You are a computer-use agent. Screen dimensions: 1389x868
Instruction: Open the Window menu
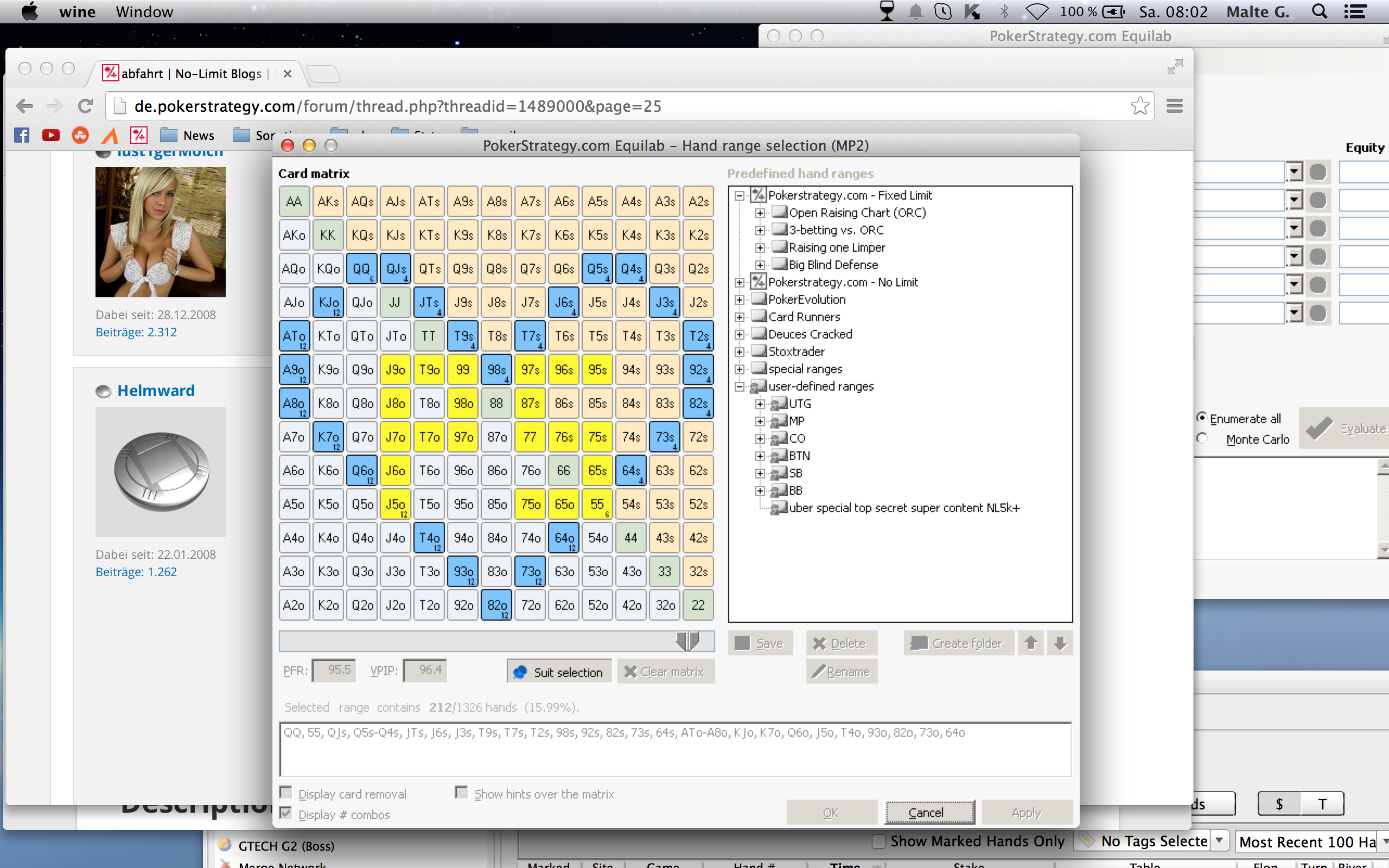point(144,11)
